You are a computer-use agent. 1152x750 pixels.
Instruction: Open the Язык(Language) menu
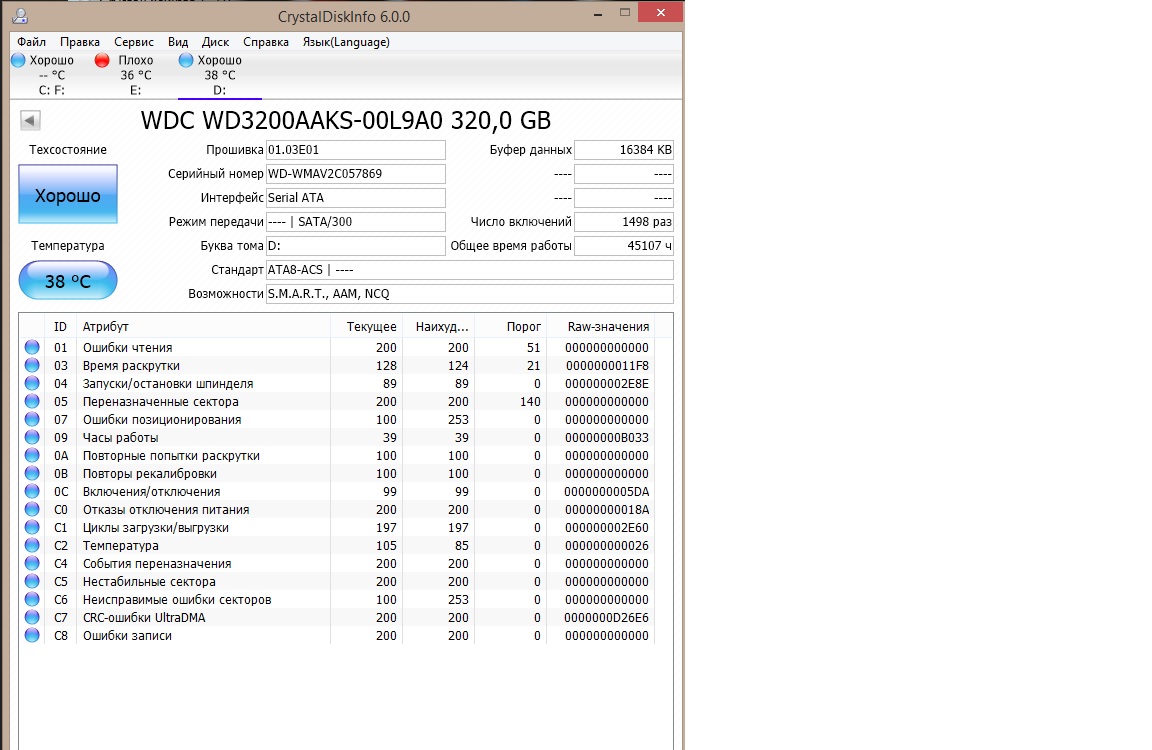(x=346, y=42)
